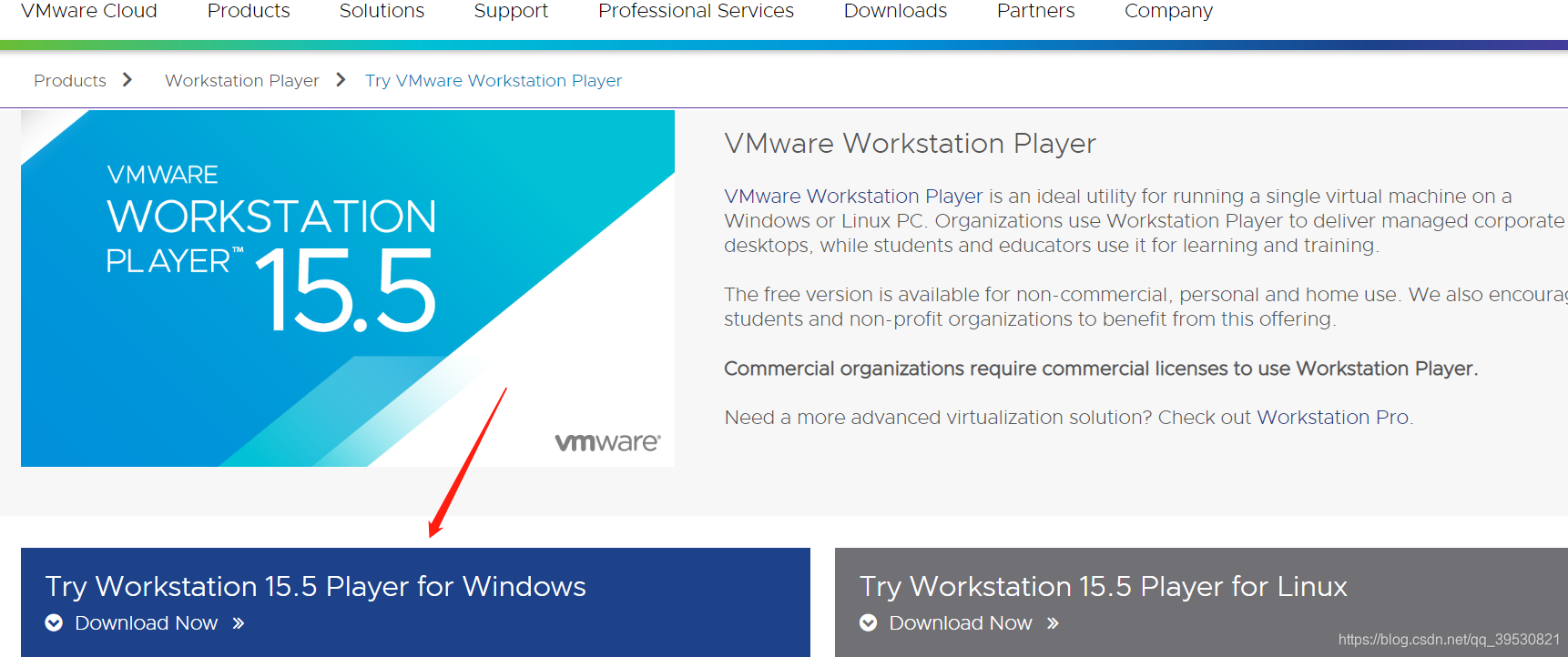This screenshot has height=657, width=1568.
Task: Click download circle icon in Windows panel
Action: 54,622
